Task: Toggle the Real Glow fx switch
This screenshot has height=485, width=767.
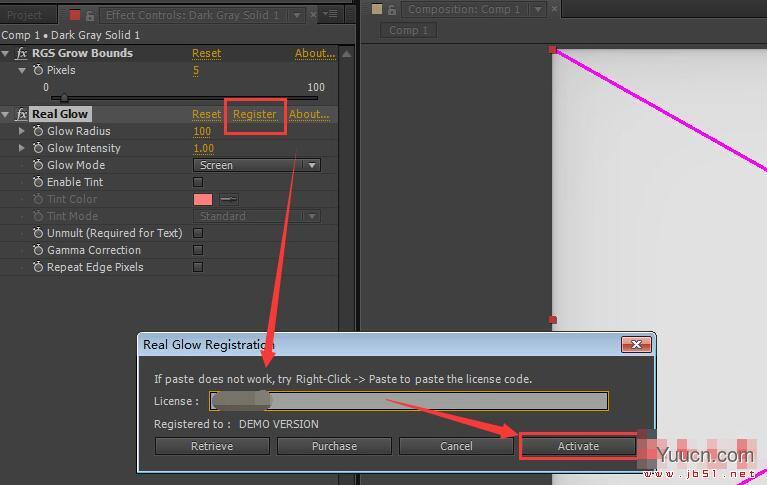Action: pos(21,114)
